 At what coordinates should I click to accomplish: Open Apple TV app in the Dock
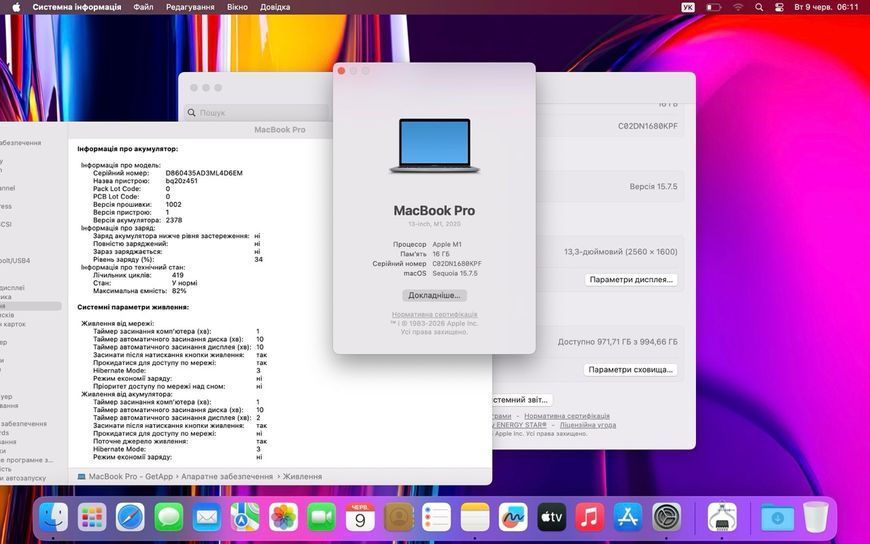552,517
